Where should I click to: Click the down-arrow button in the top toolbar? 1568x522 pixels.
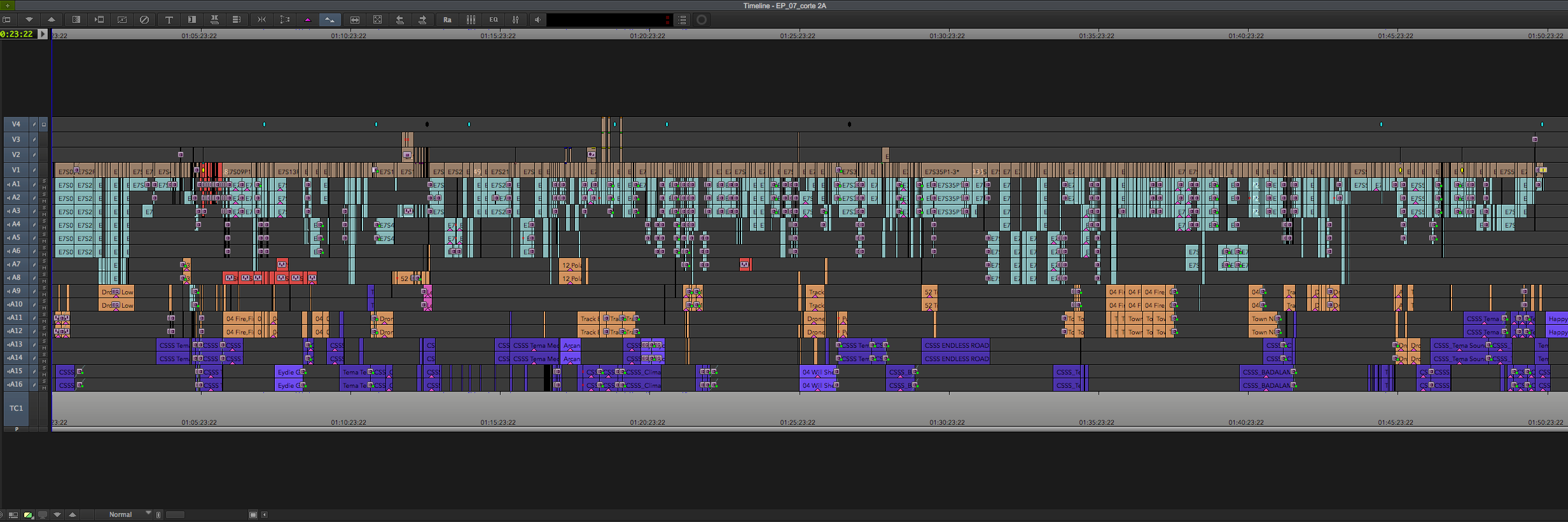(29, 20)
